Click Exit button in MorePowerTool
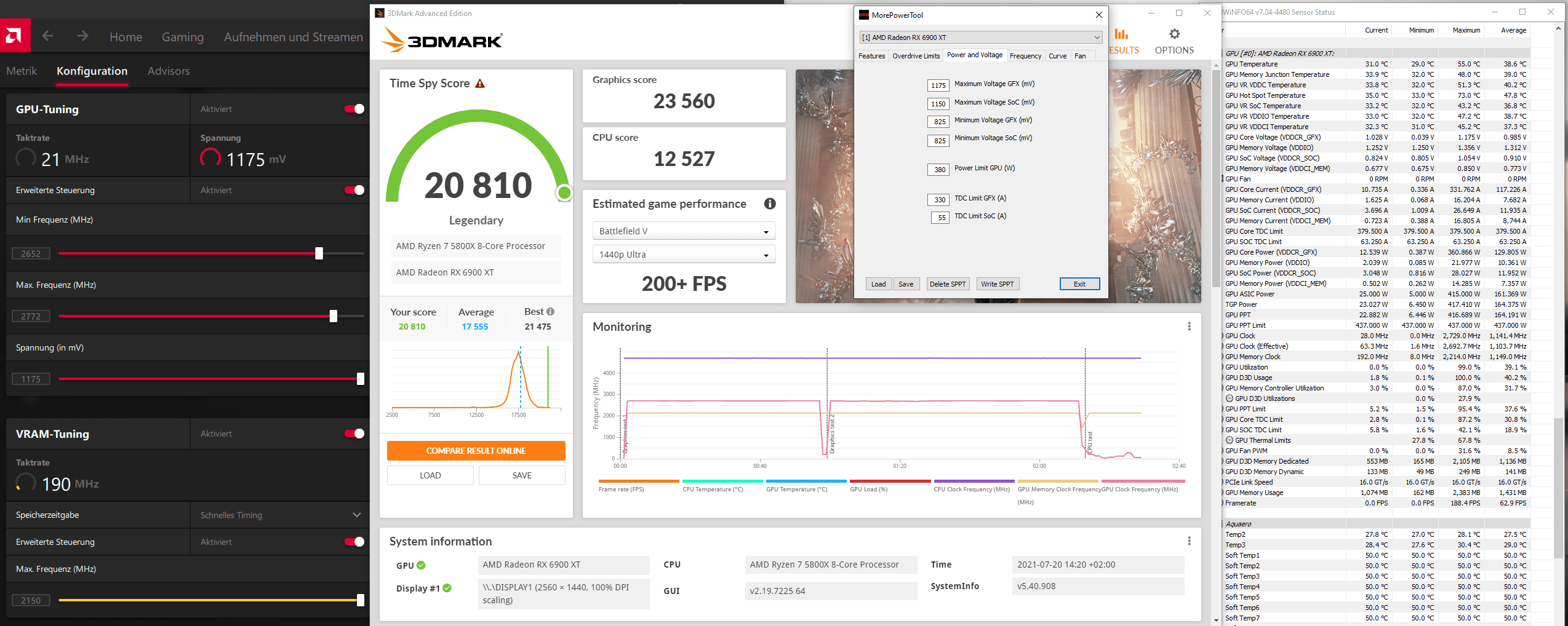1568x626 pixels. (1079, 284)
